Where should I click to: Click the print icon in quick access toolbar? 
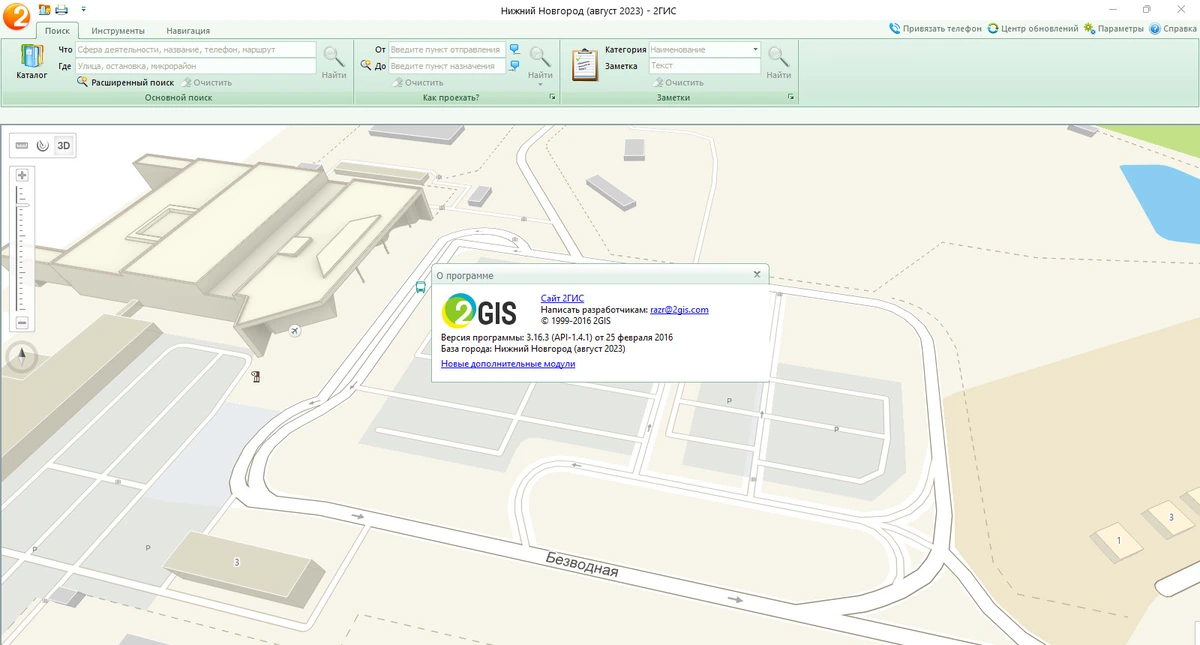[x=61, y=9]
